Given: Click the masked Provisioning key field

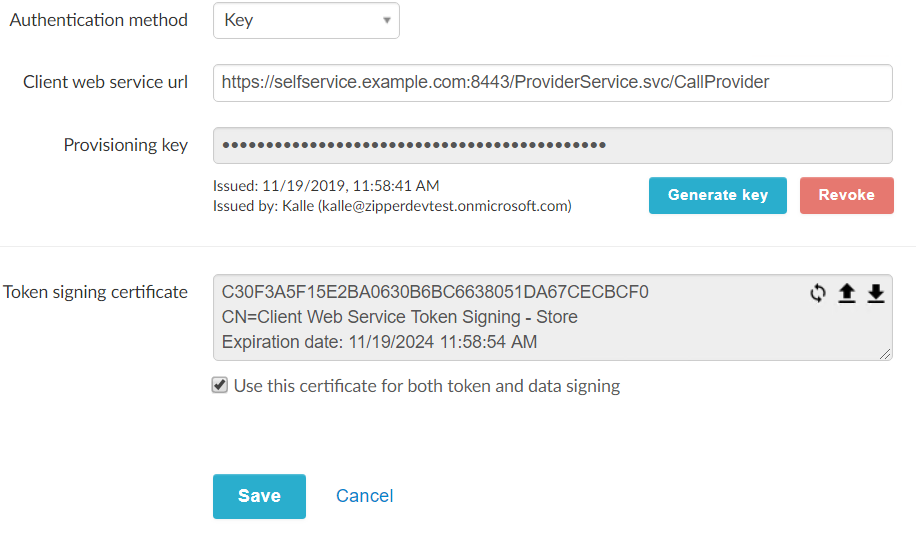Looking at the screenshot, I should pos(552,145).
